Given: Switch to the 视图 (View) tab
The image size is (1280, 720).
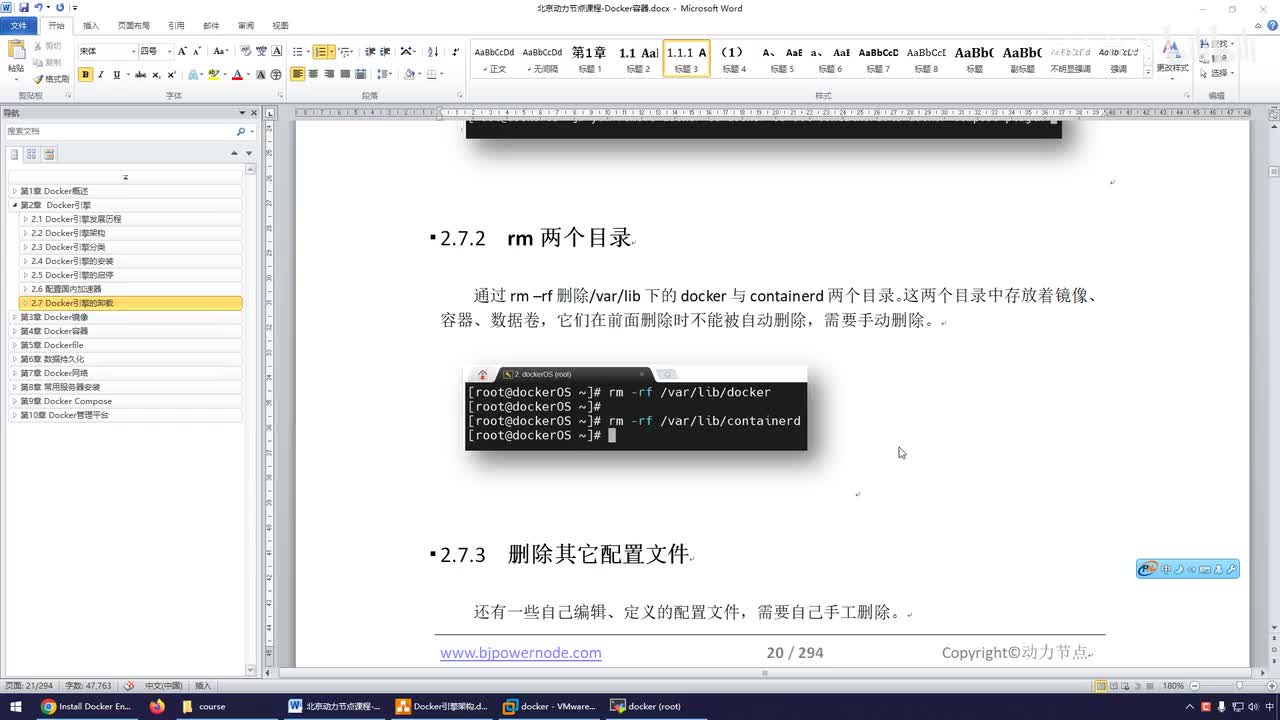Looking at the screenshot, I should 280,26.
